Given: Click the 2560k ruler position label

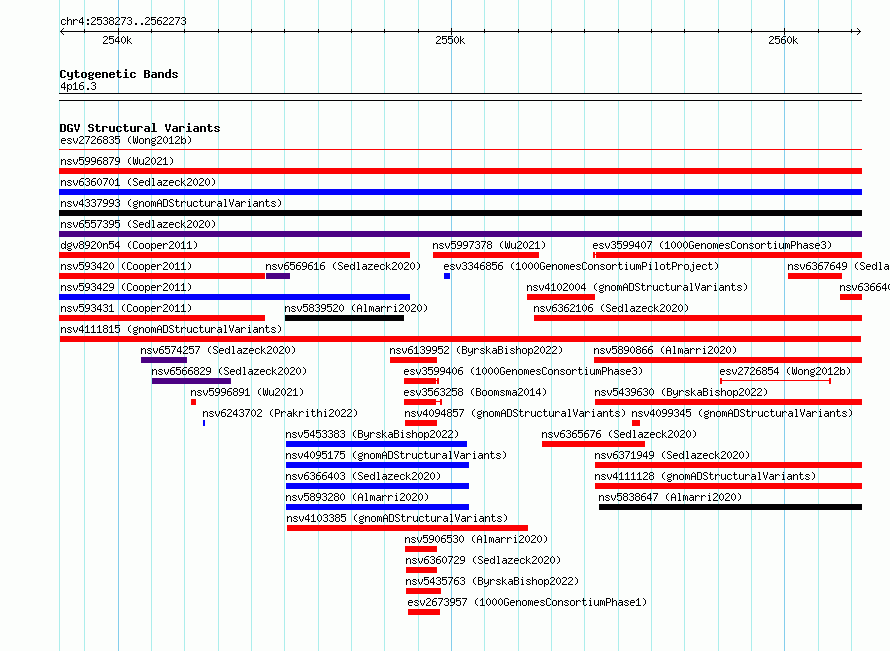Looking at the screenshot, I should (783, 40).
